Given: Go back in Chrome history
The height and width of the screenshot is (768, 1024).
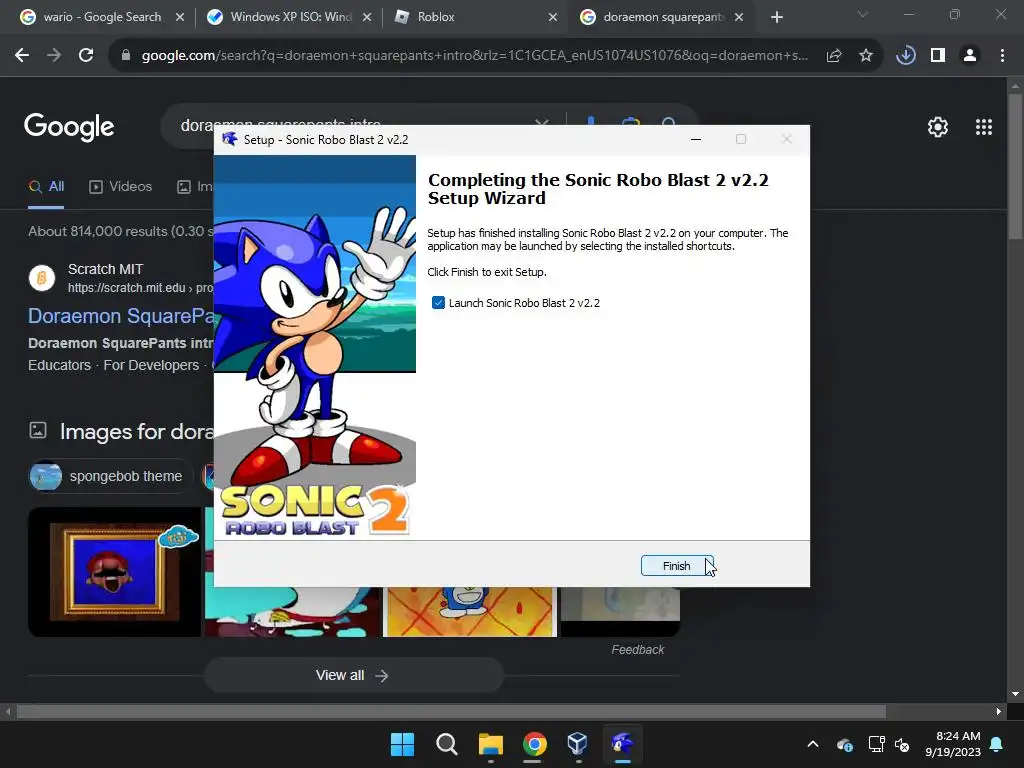Looking at the screenshot, I should pyautogui.click(x=22, y=56).
